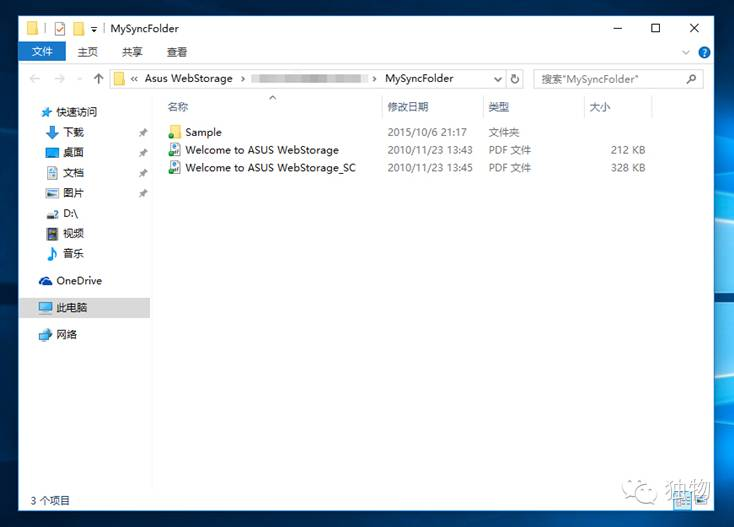
Task: Go up one folder level arrow
Action: (x=98, y=79)
